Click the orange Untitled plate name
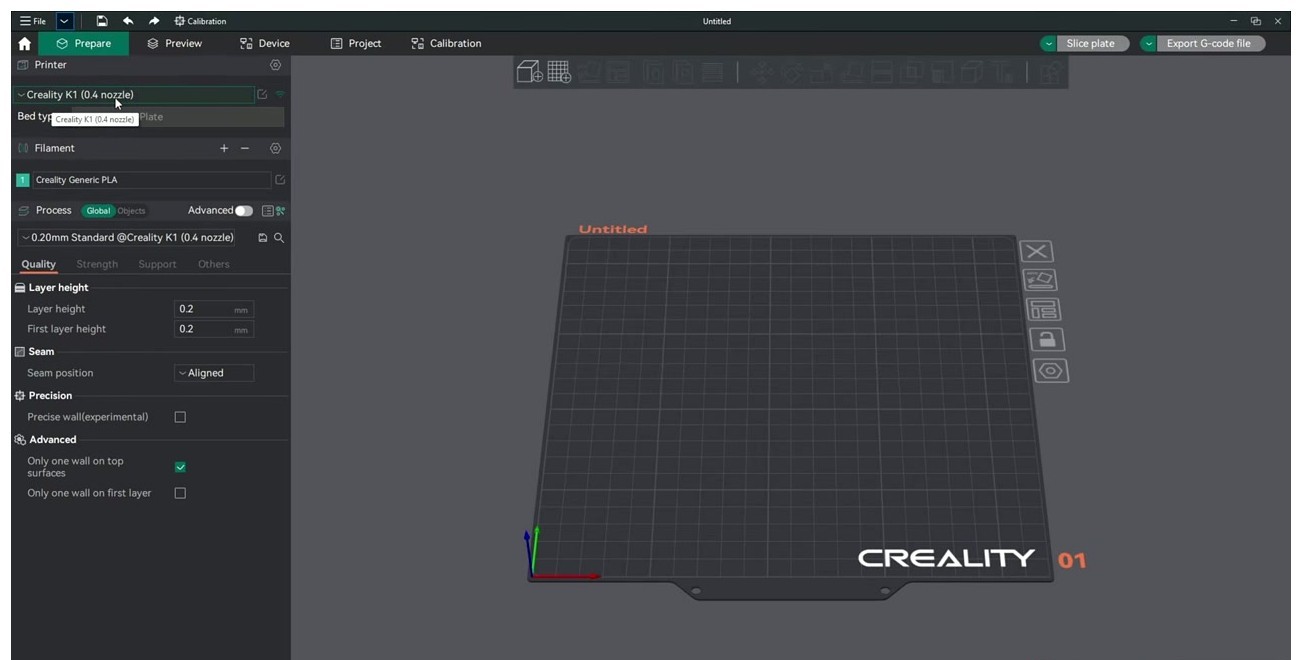The width and height of the screenshot is (1300, 660). (613, 229)
